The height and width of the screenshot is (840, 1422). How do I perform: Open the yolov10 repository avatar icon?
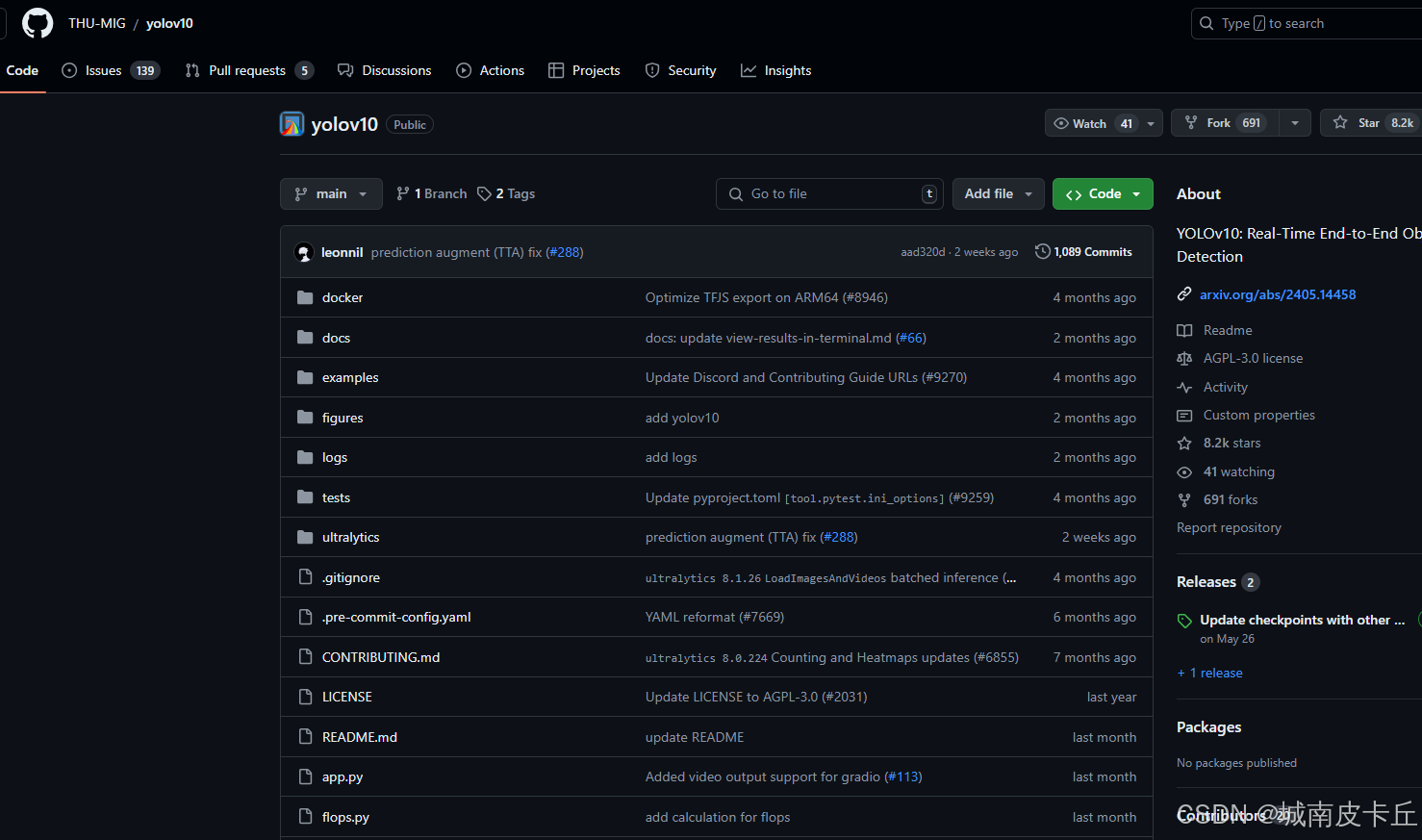pos(292,124)
